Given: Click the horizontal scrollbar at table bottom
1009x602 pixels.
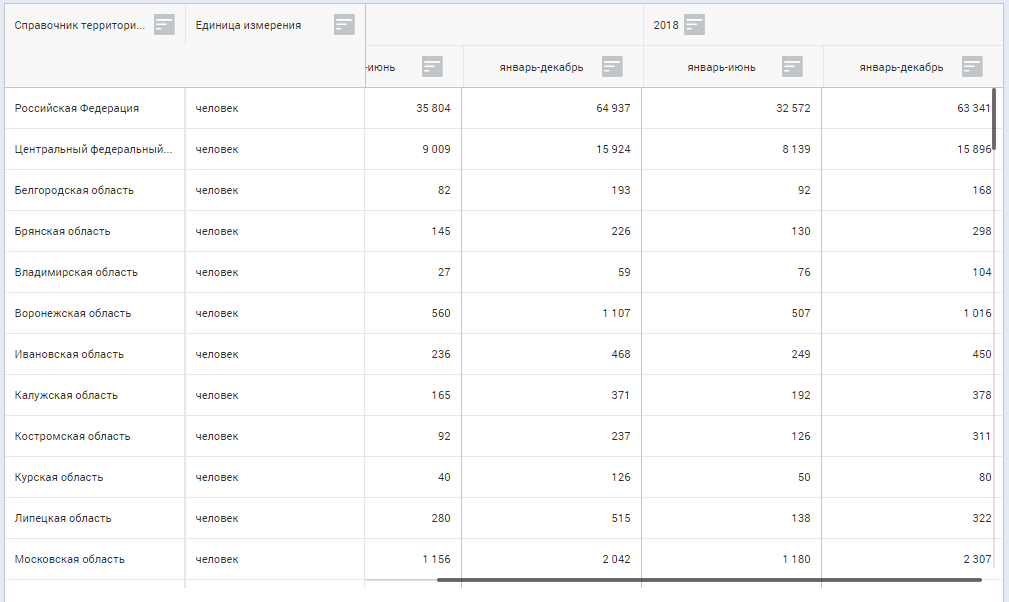Looking at the screenshot, I should 708,579.
